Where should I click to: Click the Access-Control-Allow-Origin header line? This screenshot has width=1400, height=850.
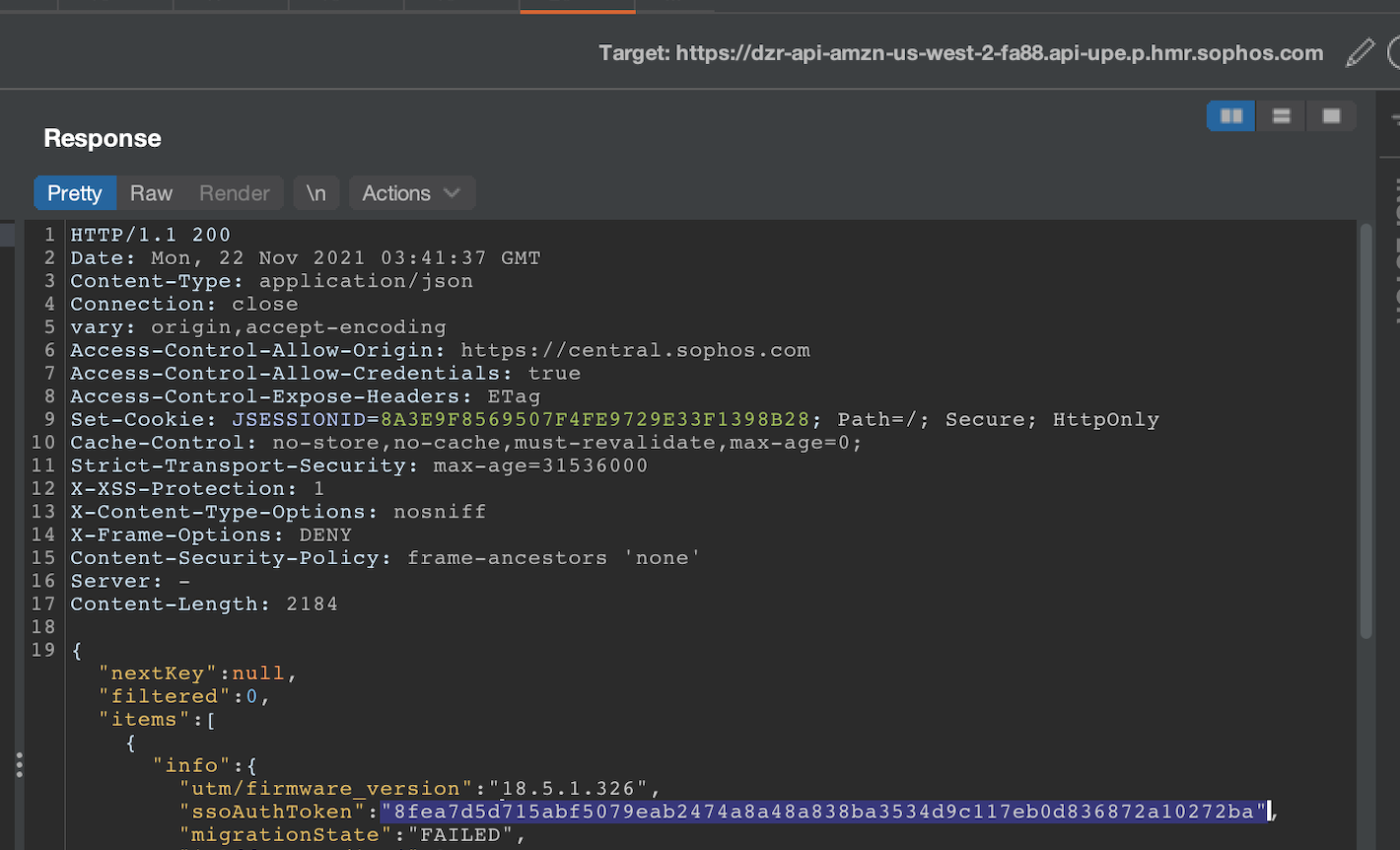[440, 351]
